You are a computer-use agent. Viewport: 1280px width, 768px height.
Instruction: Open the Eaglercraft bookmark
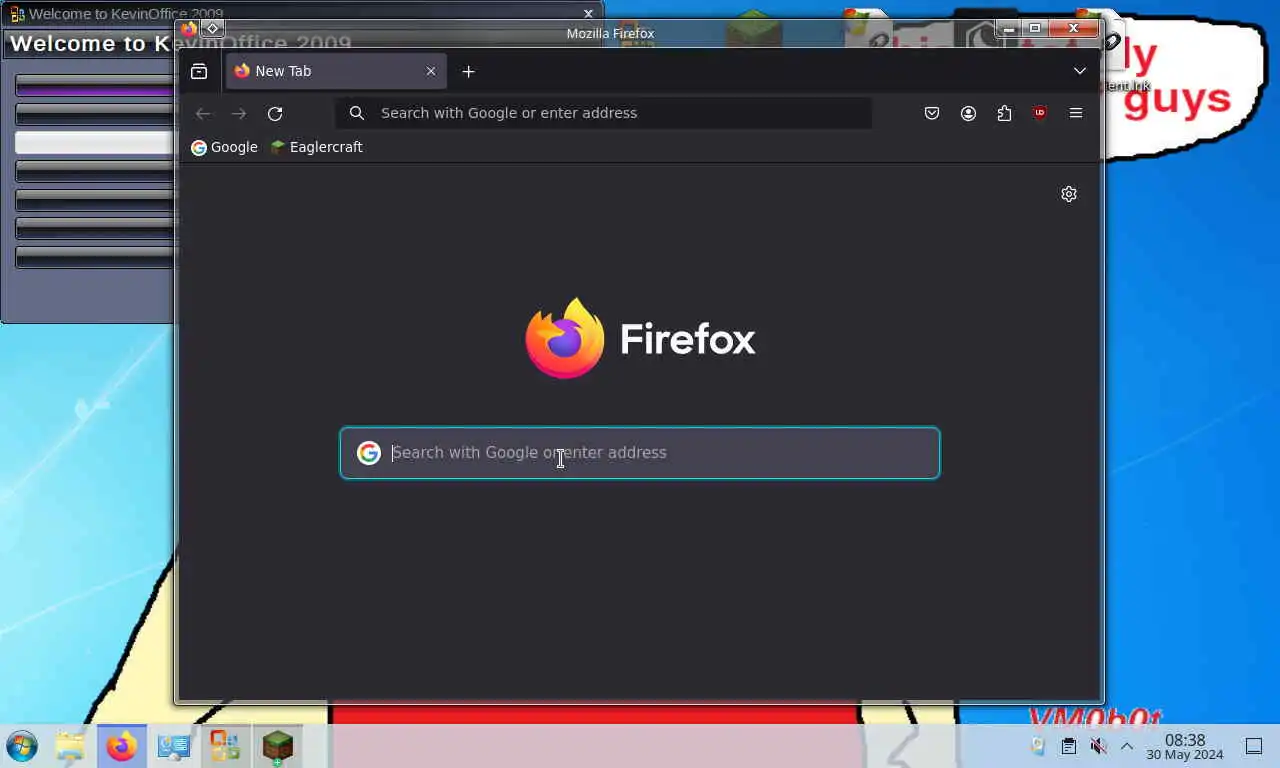tap(316, 147)
